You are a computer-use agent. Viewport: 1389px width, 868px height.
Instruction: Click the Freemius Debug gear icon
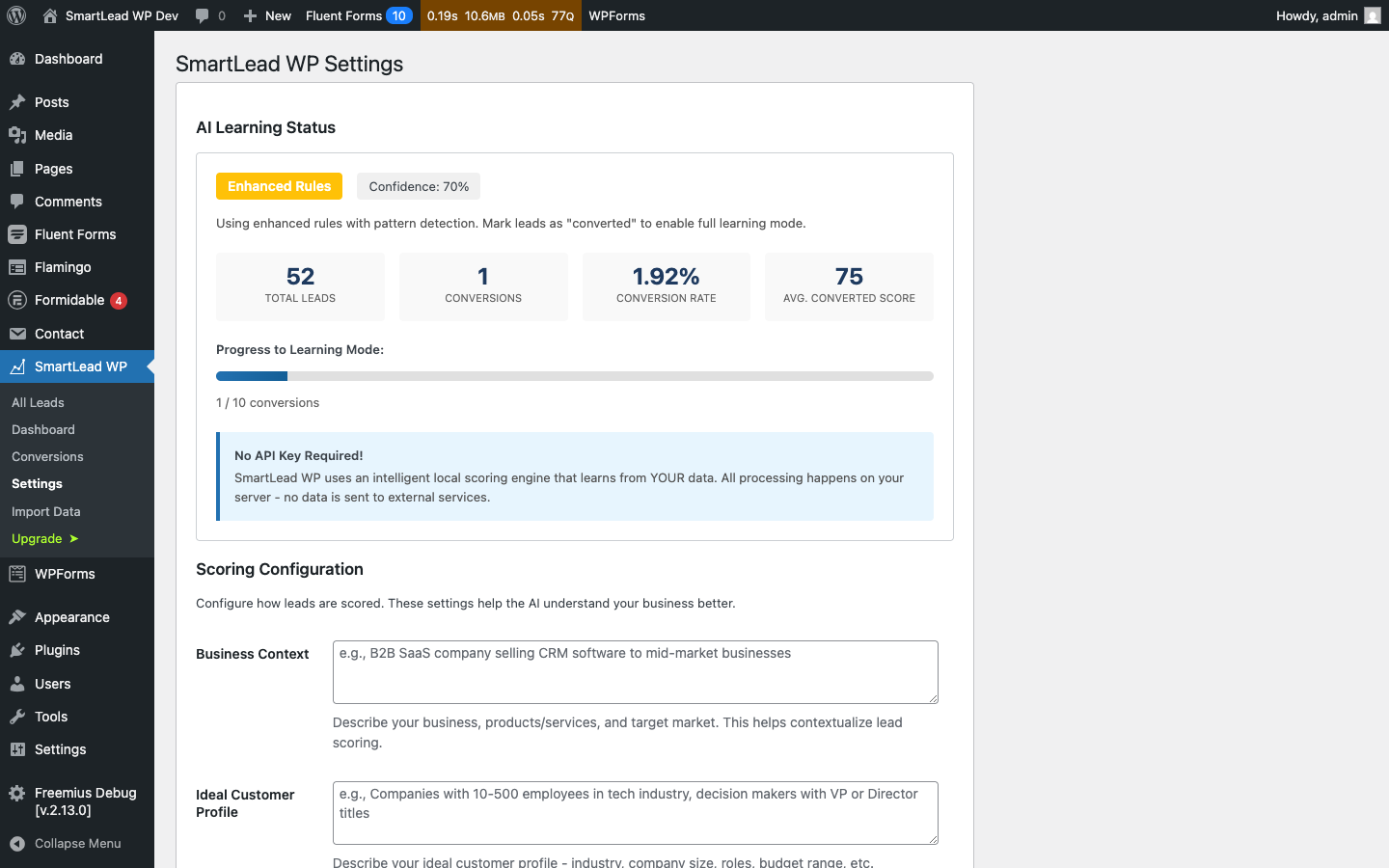pos(19,793)
